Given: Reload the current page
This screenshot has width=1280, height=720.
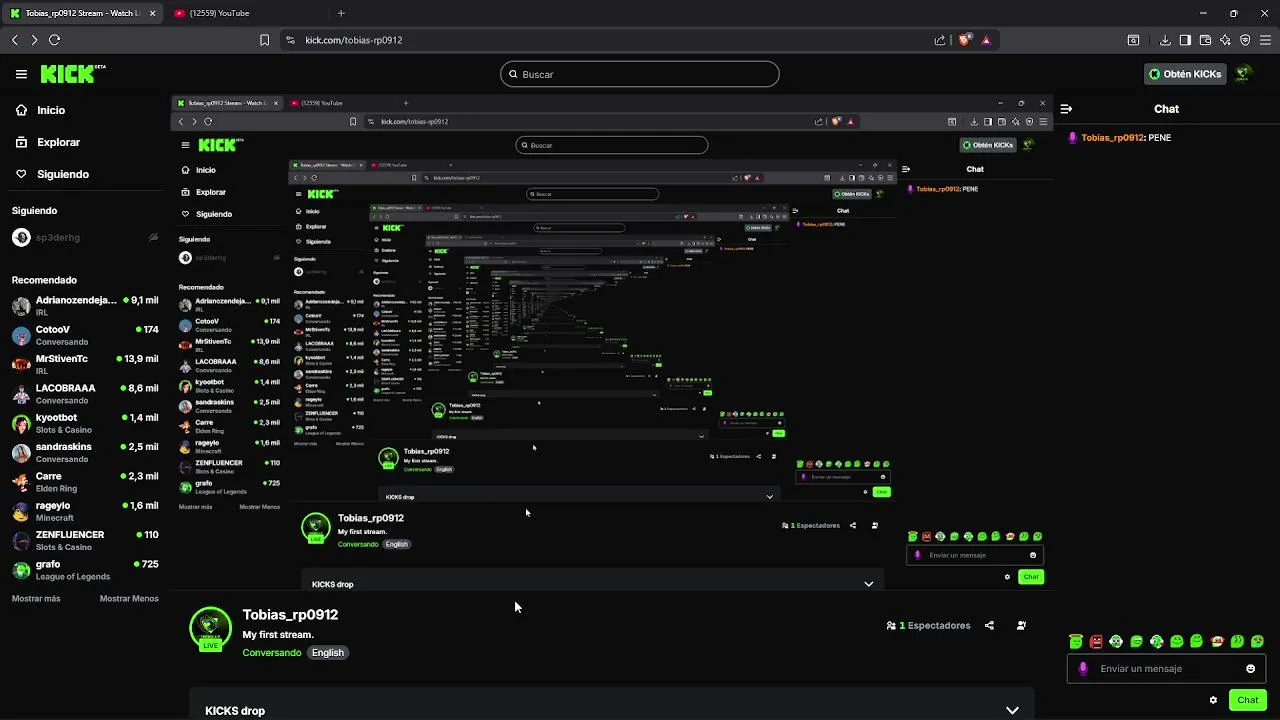Looking at the screenshot, I should pyautogui.click(x=54, y=40).
